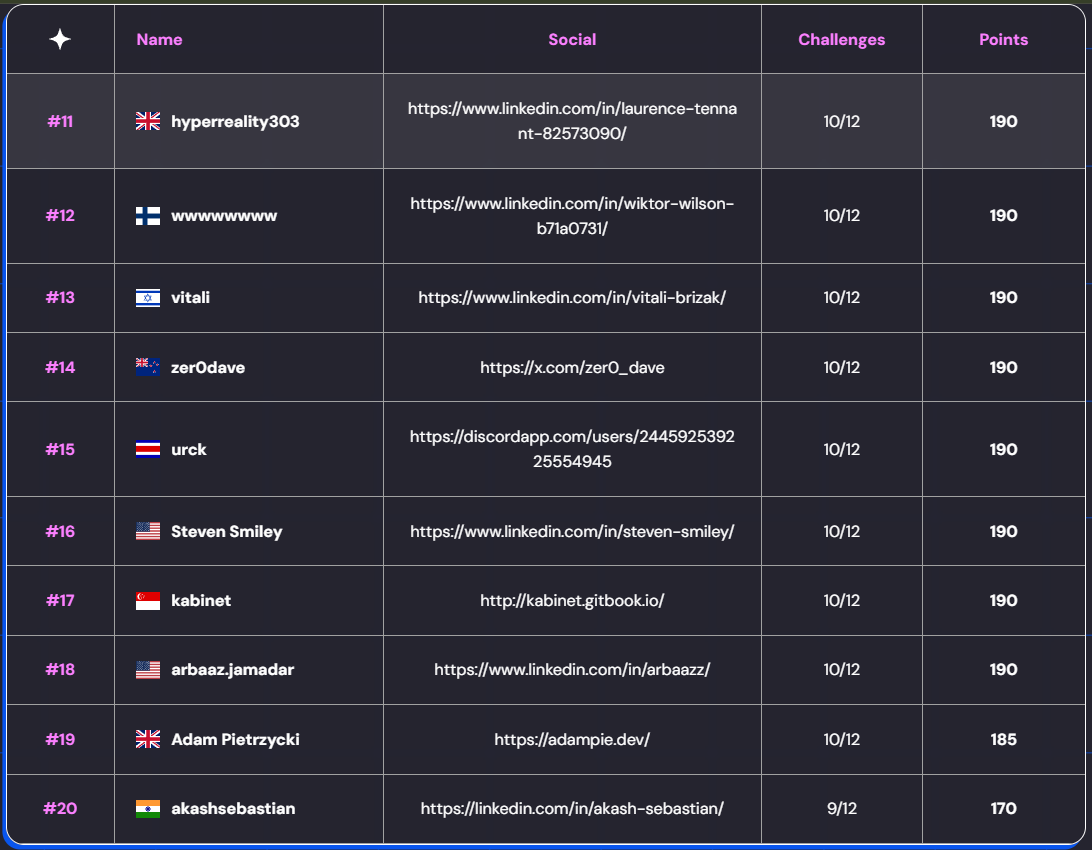Image resolution: width=1092 pixels, height=850 pixels.
Task: Open Adam Pietrzycki's adampie.dev link
Action: (x=572, y=739)
